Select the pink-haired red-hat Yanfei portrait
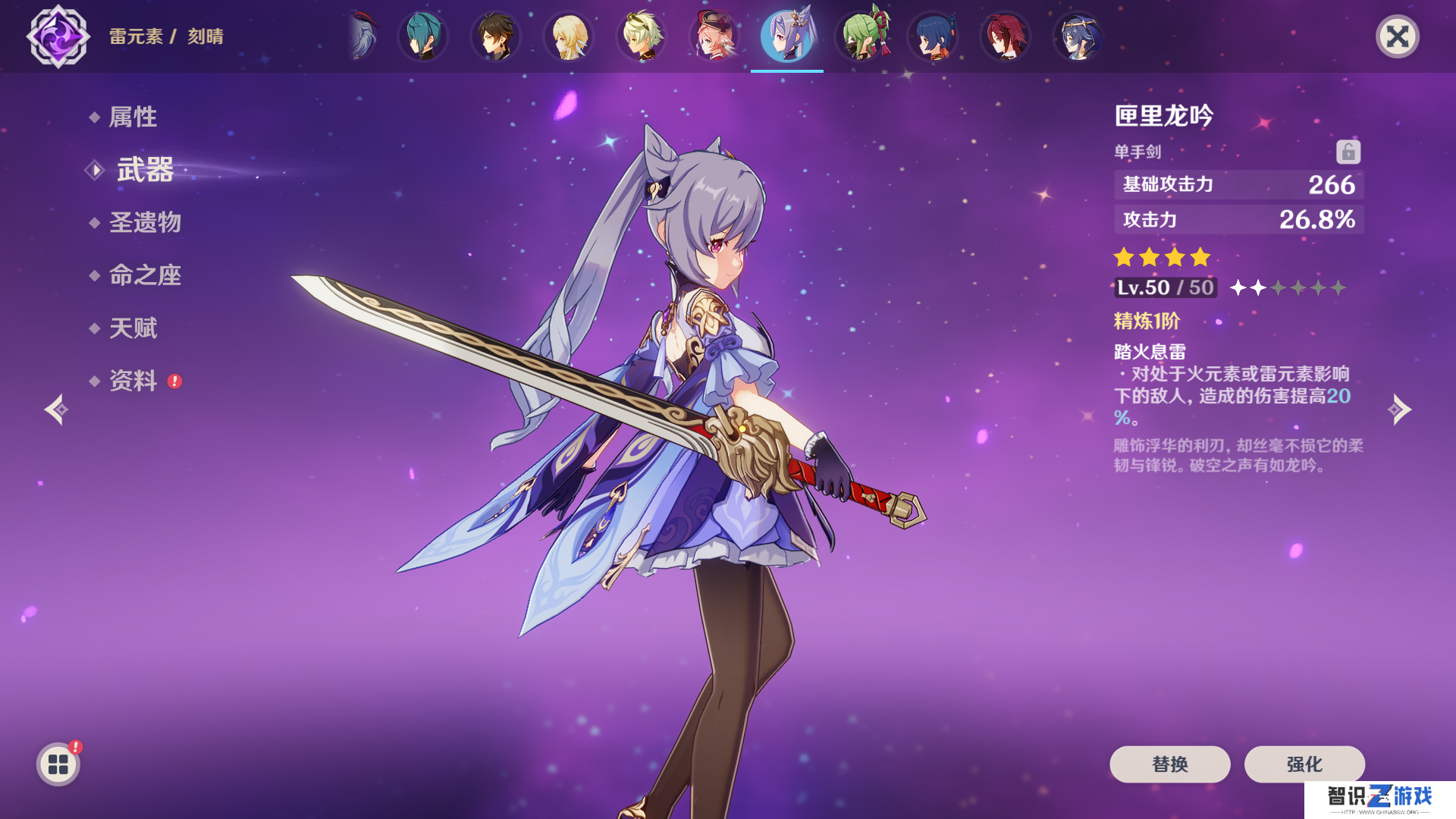Screen dimensions: 1456x819 click(714, 36)
